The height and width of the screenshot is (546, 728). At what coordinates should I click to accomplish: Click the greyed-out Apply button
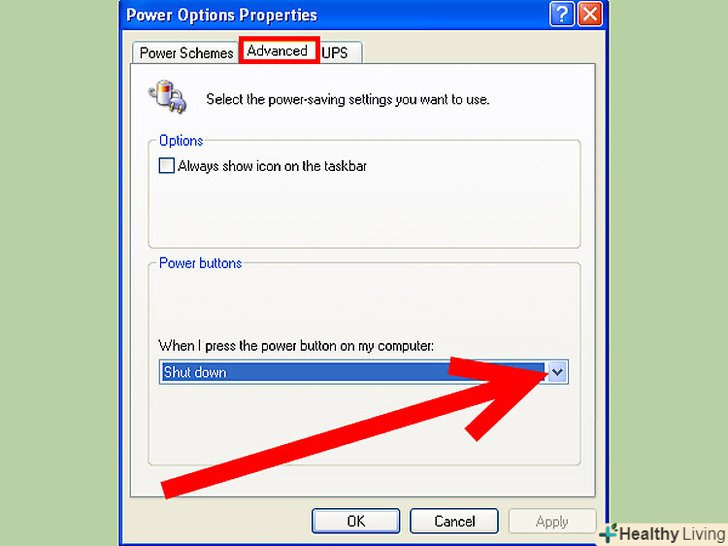click(x=552, y=521)
